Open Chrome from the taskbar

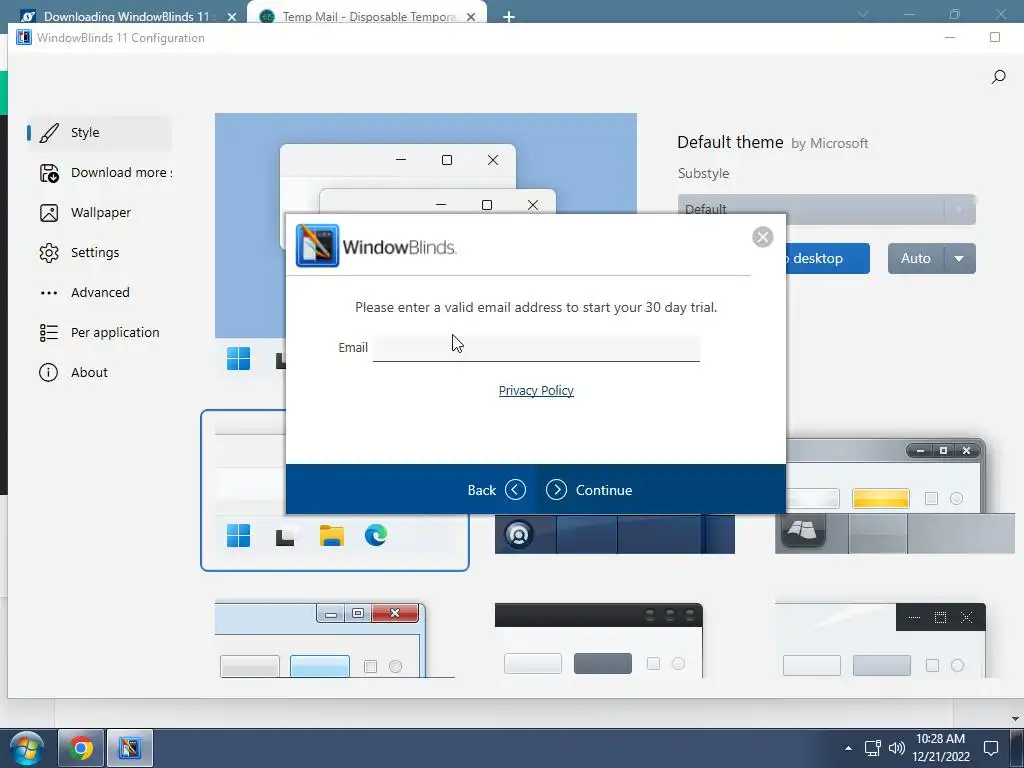[81, 748]
